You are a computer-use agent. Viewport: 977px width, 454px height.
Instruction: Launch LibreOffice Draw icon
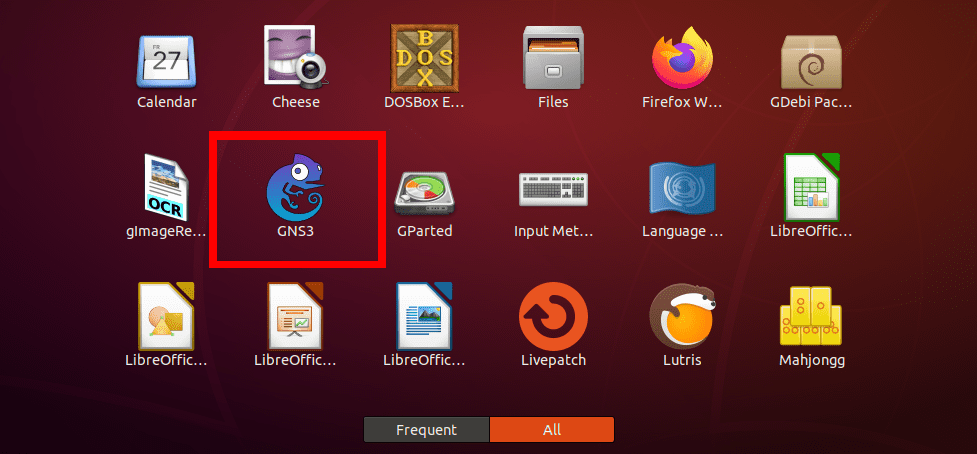point(166,316)
